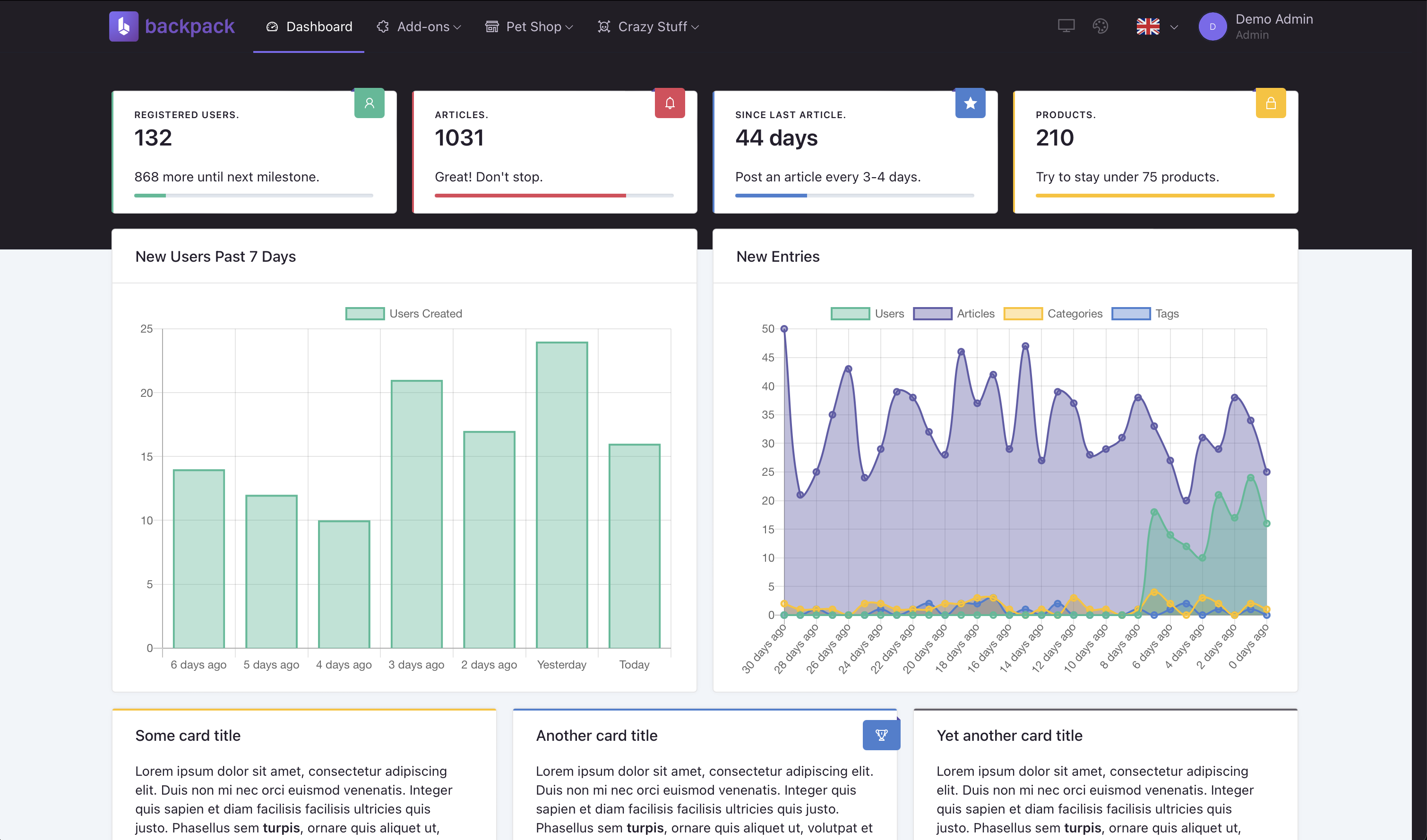Expand the Pet Shop menu
The width and height of the screenshot is (1427, 840).
(529, 26)
